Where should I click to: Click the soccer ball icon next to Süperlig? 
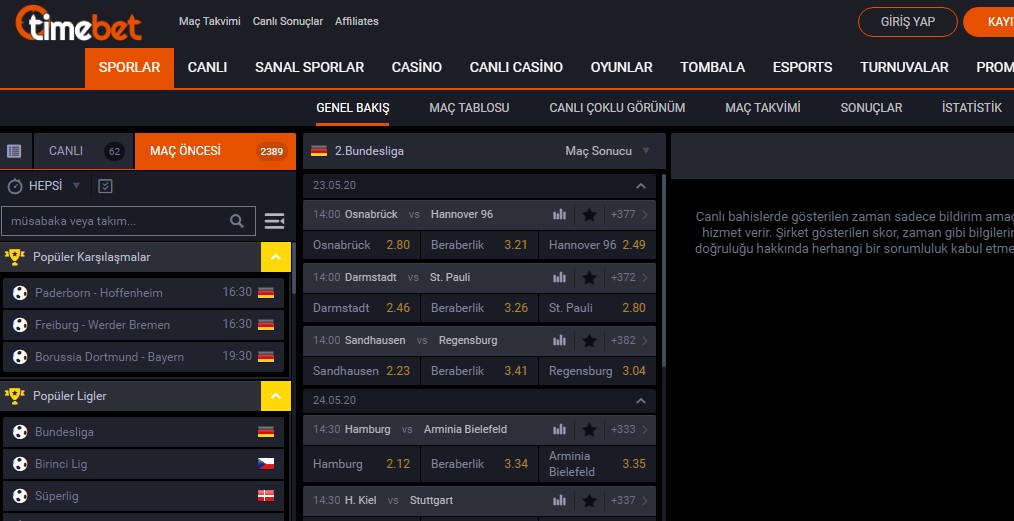20,496
